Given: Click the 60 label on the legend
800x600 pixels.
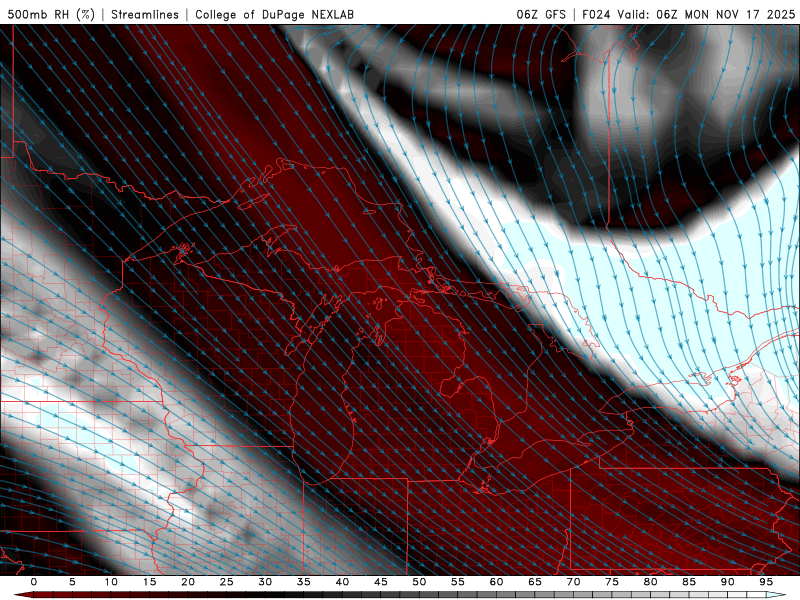Looking at the screenshot, I should [x=496, y=582].
